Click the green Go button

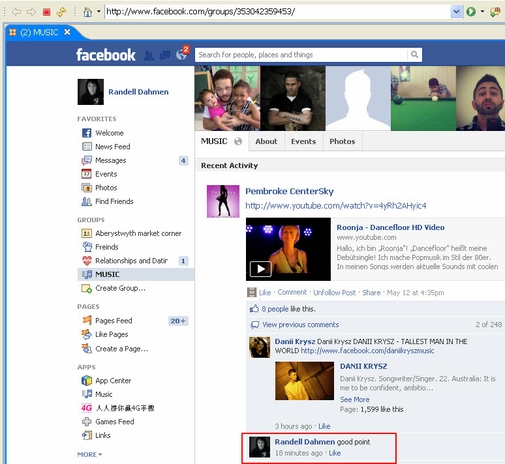pos(471,12)
